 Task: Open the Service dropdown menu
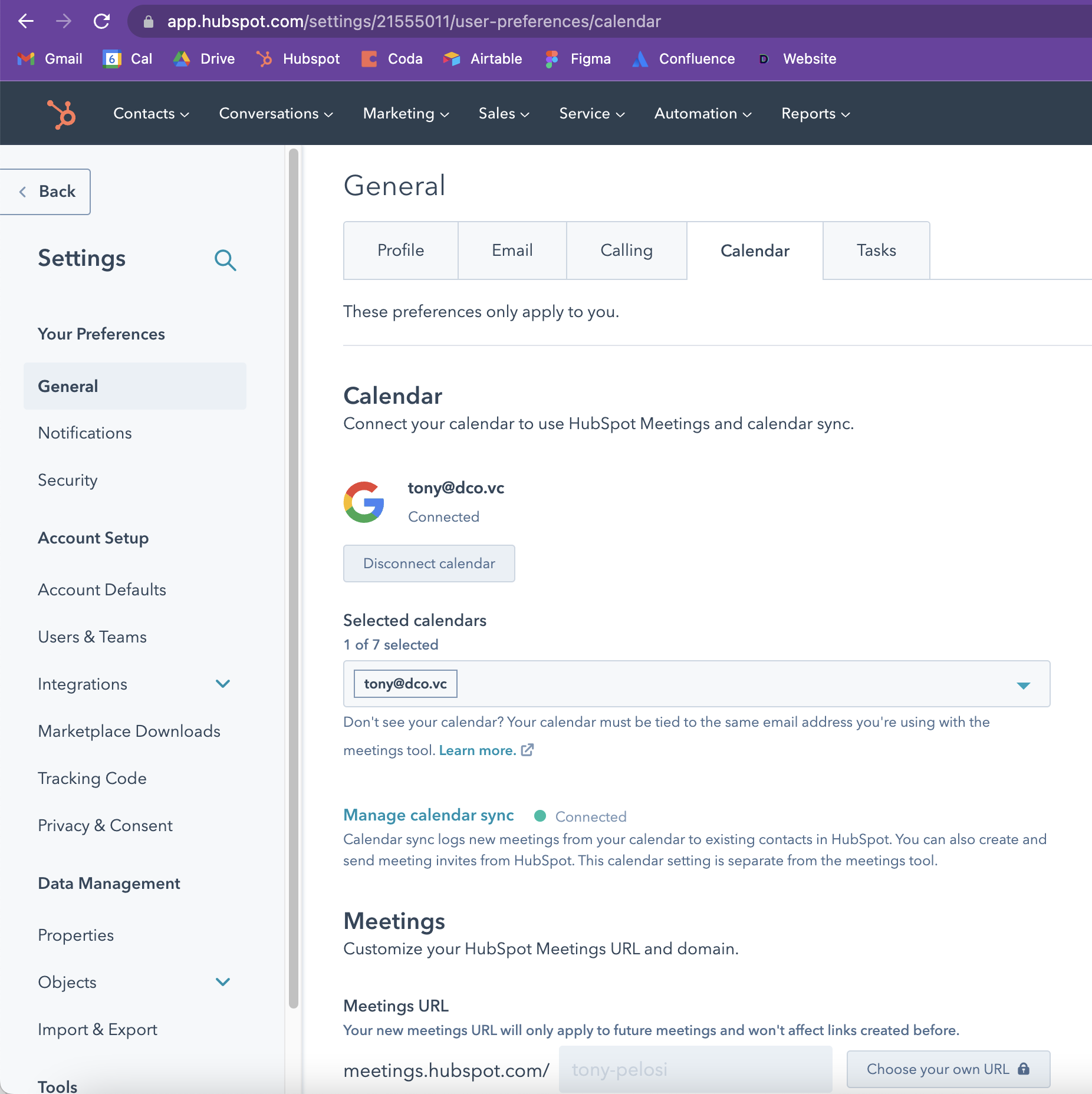tap(592, 113)
